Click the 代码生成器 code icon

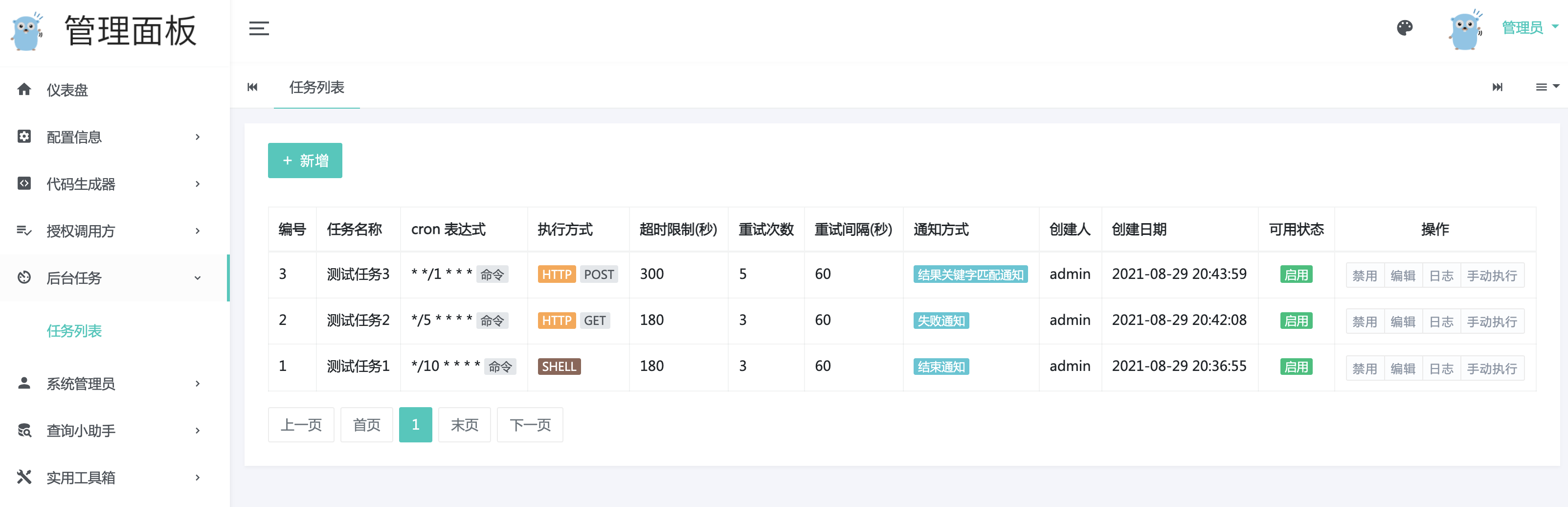coord(24,184)
